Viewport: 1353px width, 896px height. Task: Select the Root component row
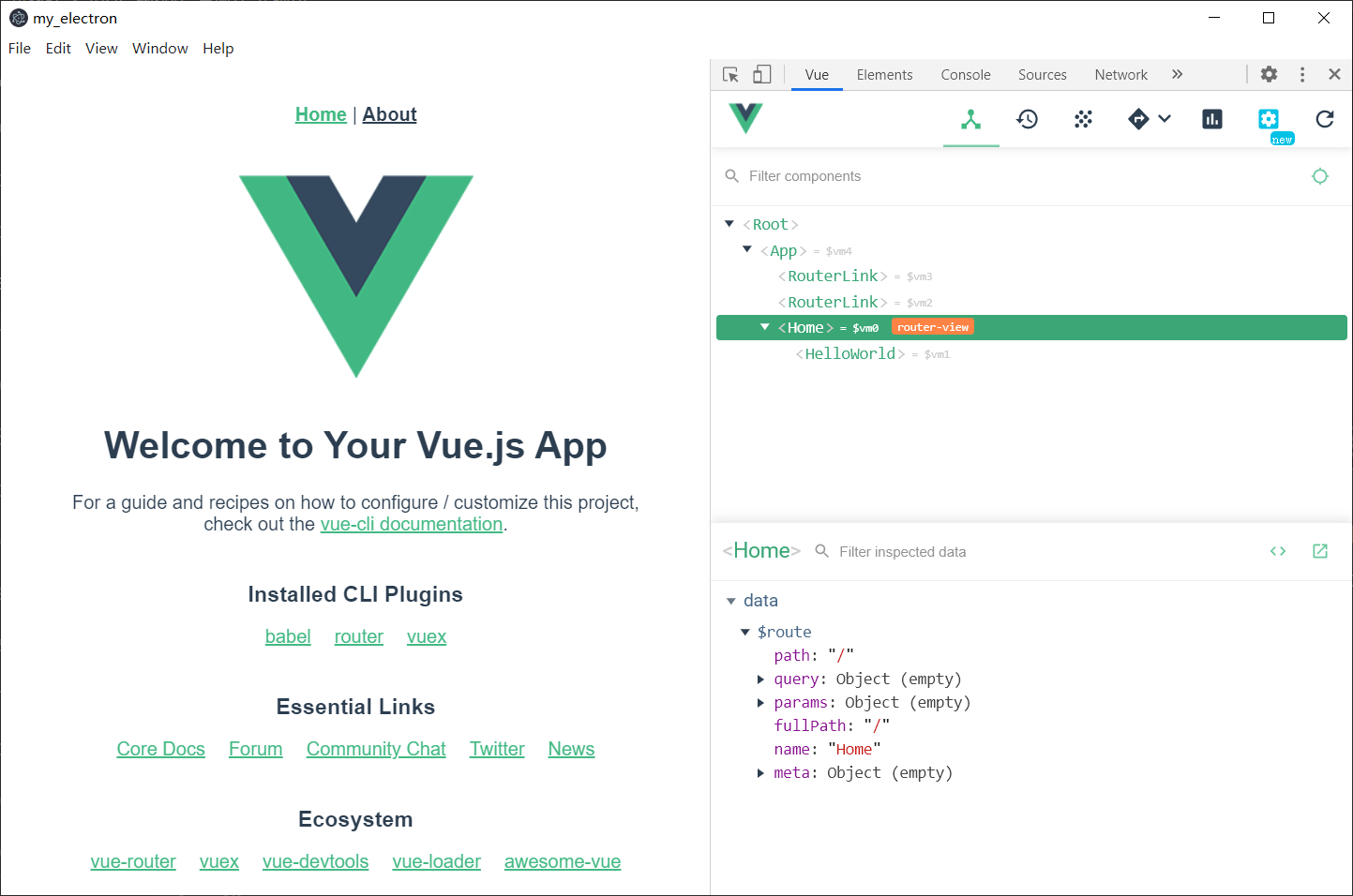pyautogui.click(x=1031, y=225)
